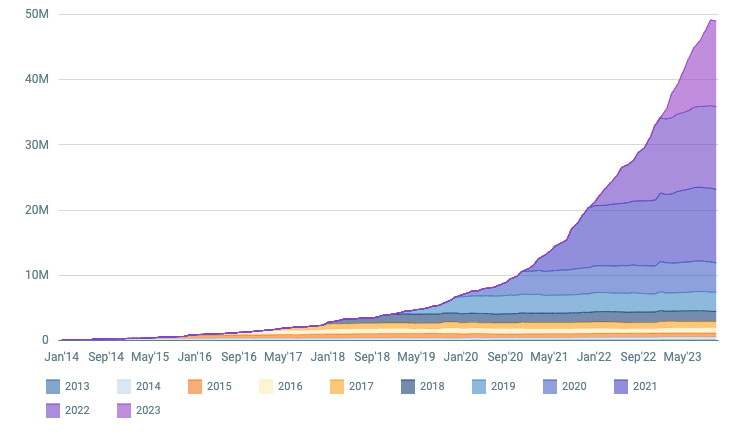Screen dimensions: 734x438
Task: Click the 30M y-axis label
Action: (36, 145)
